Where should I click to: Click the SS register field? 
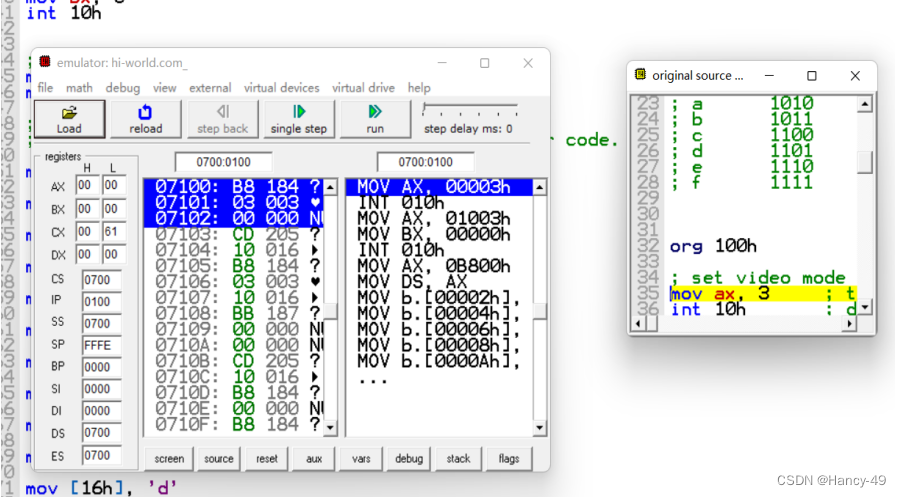pos(102,323)
